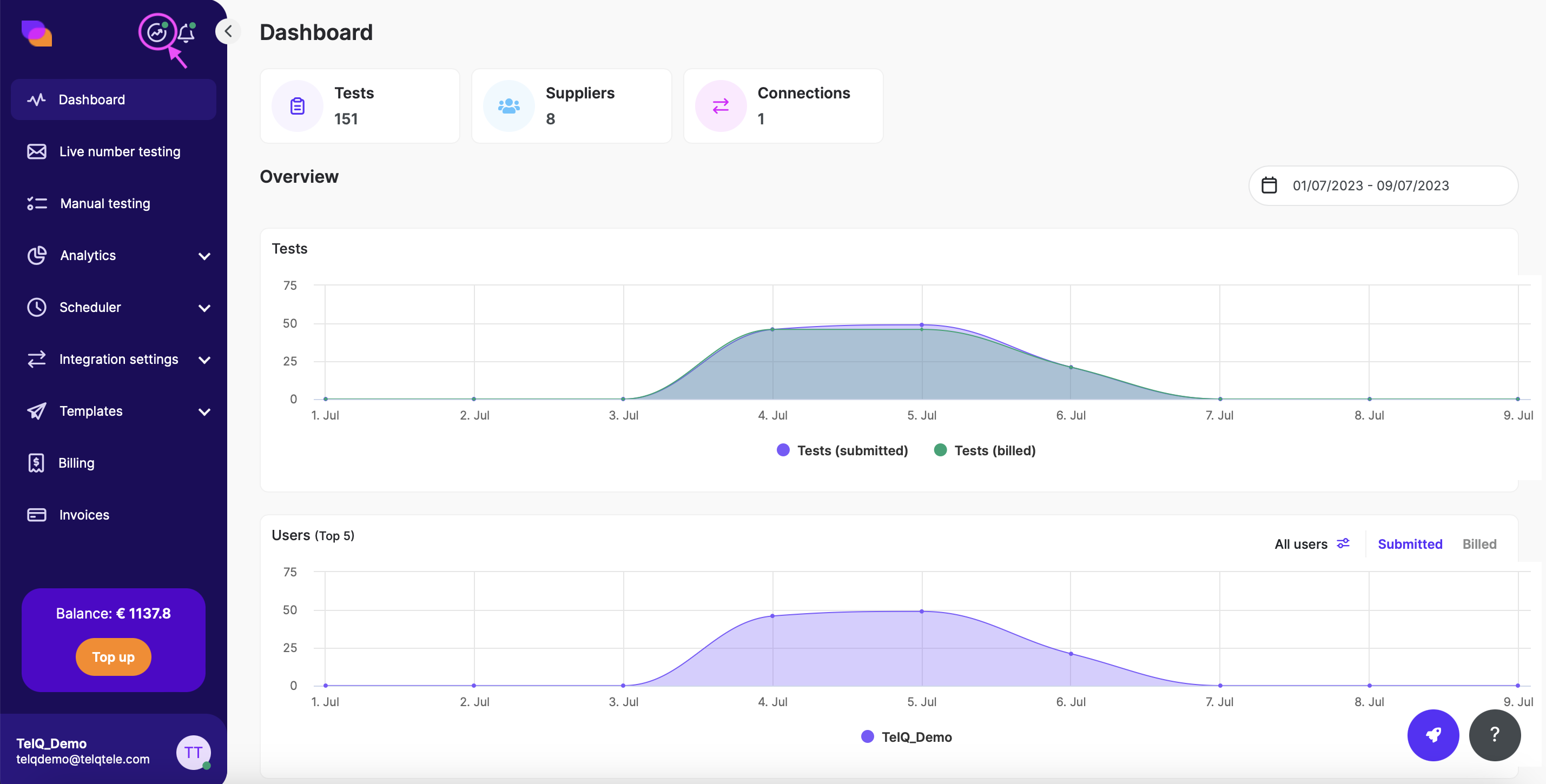The width and height of the screenshot is (1546, 784).
Task: Click the Integration settings arrows icon
Action: (37, 360)
